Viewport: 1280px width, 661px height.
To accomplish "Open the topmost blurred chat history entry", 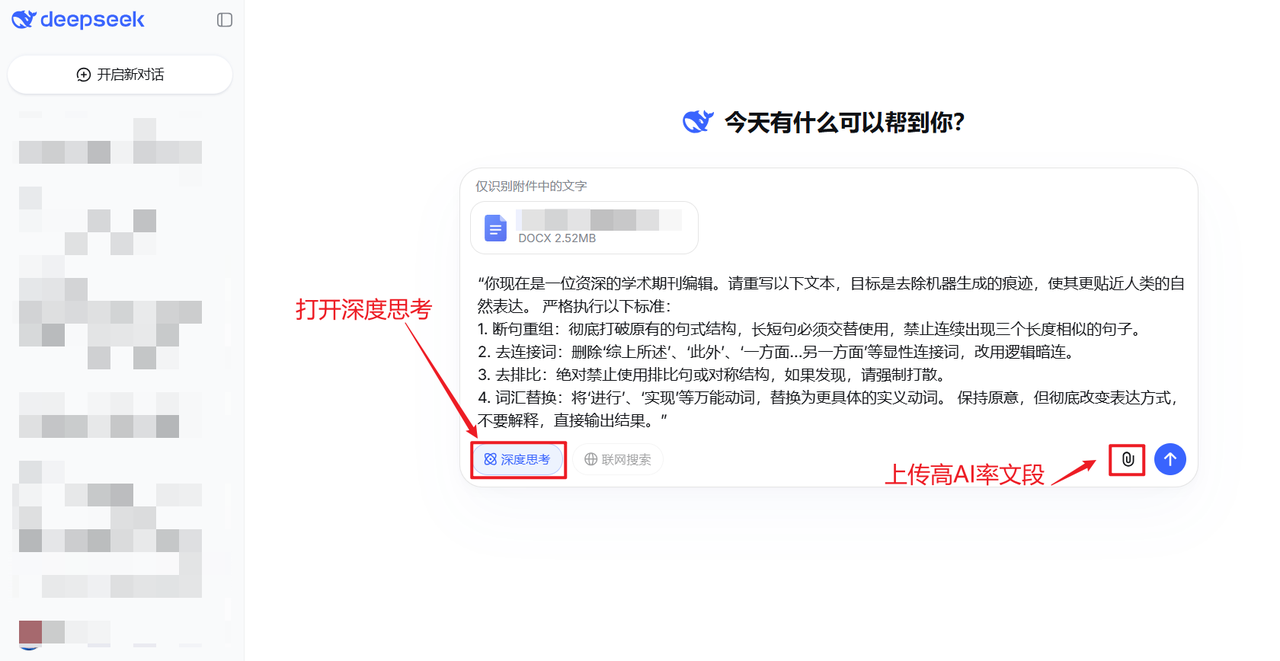I will pos(110,150).
